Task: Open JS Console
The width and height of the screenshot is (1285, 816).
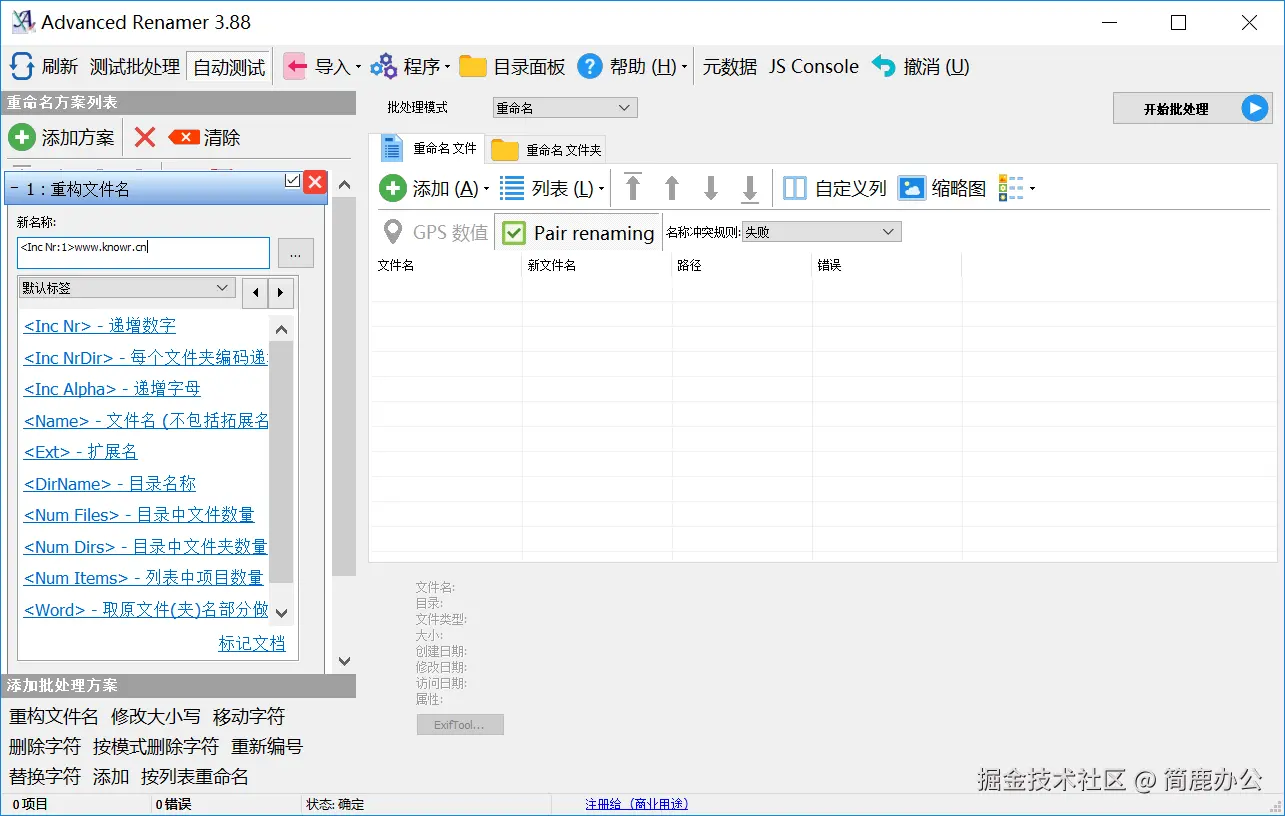Action: 814,67
